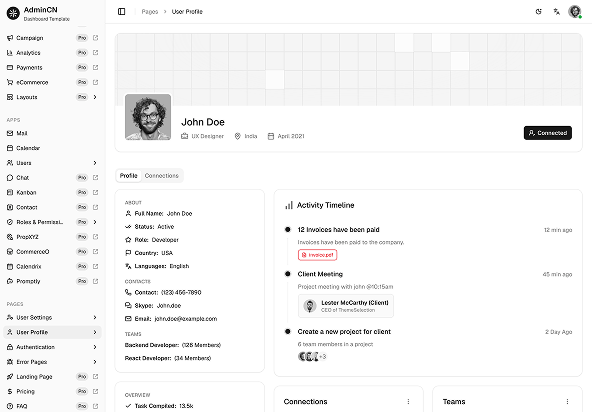This screenshot has height=412, width=592.
Task: Open Chat external link icon
Action: [96, 177]
